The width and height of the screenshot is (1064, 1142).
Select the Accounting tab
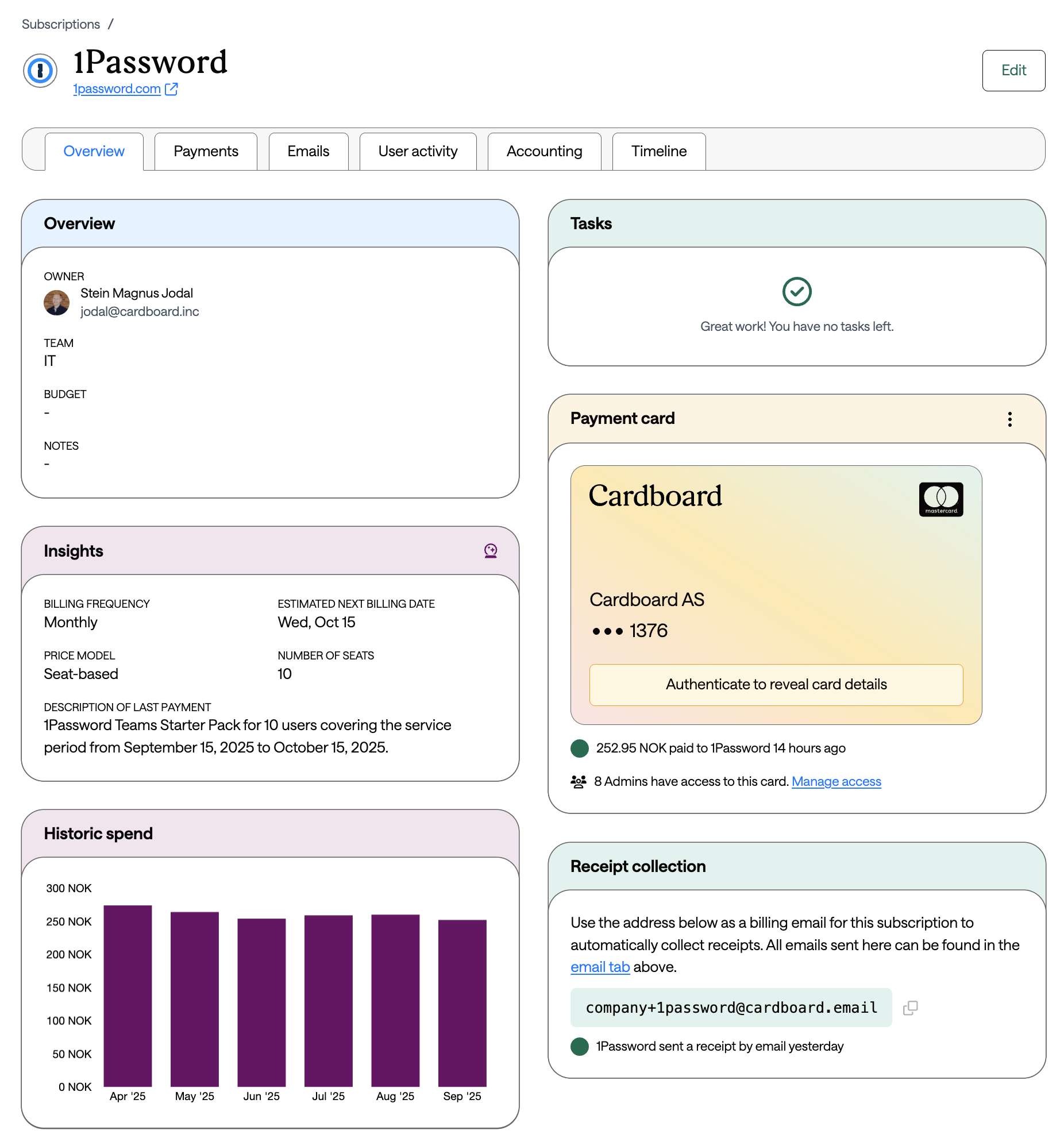point(545,151)
